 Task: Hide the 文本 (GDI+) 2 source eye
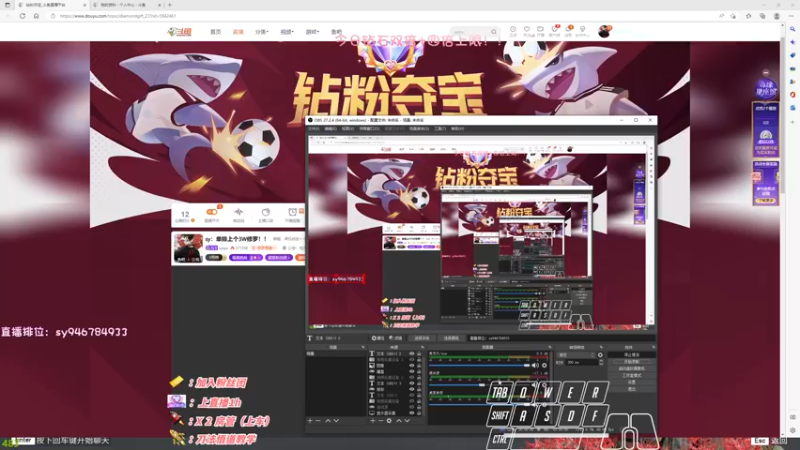(x=412, y=353)
